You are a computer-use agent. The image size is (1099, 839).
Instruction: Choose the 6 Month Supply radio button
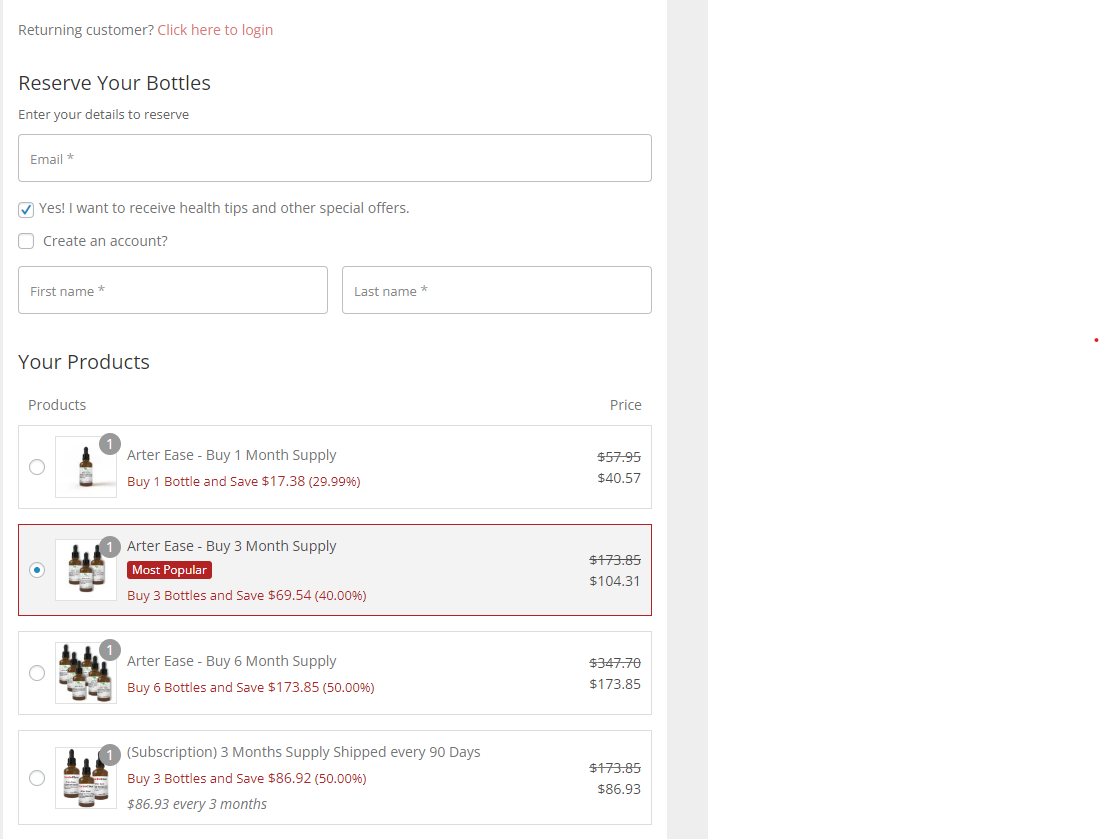tap(37, 673)
